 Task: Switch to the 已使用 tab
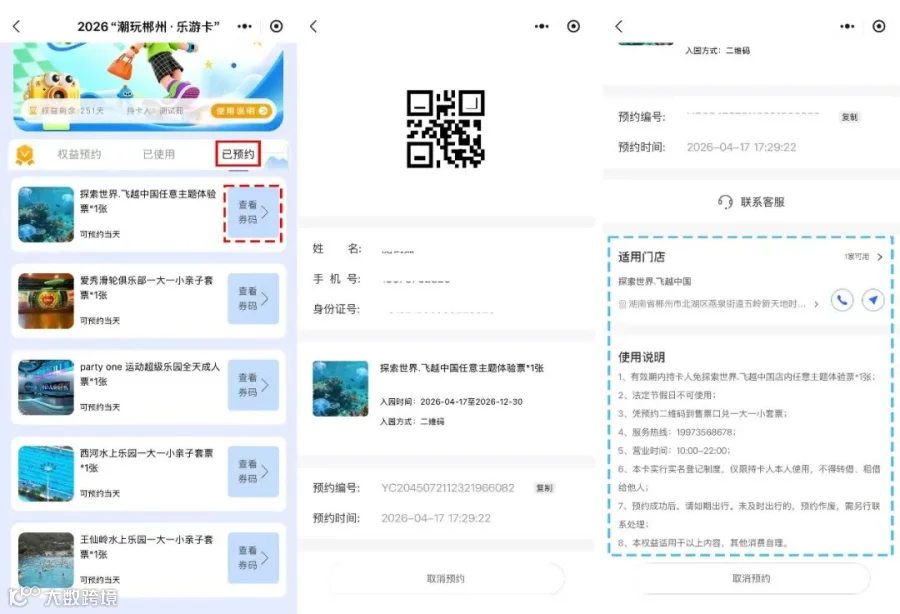[x=159, y=154]
